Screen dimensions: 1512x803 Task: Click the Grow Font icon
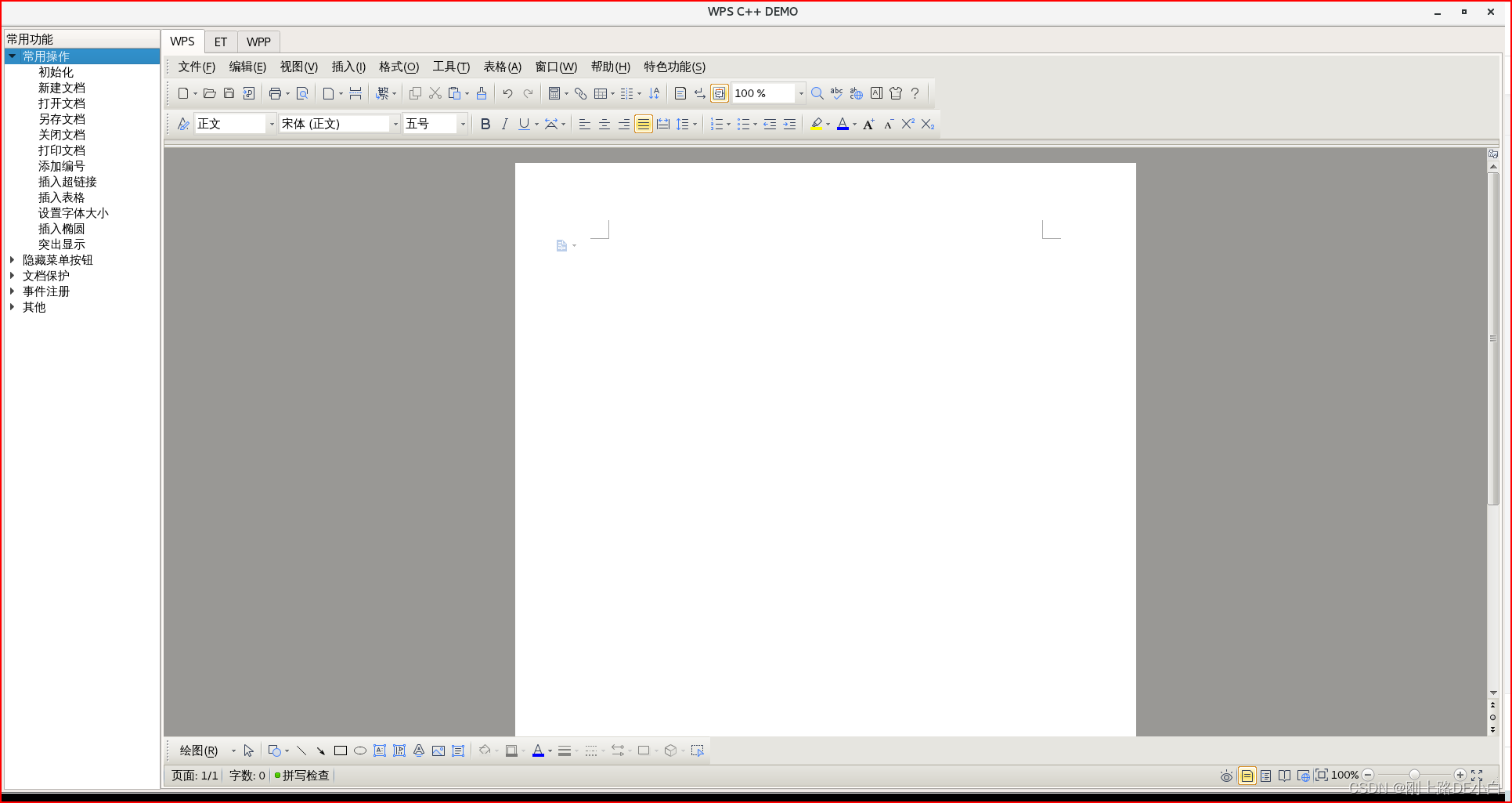868,124
